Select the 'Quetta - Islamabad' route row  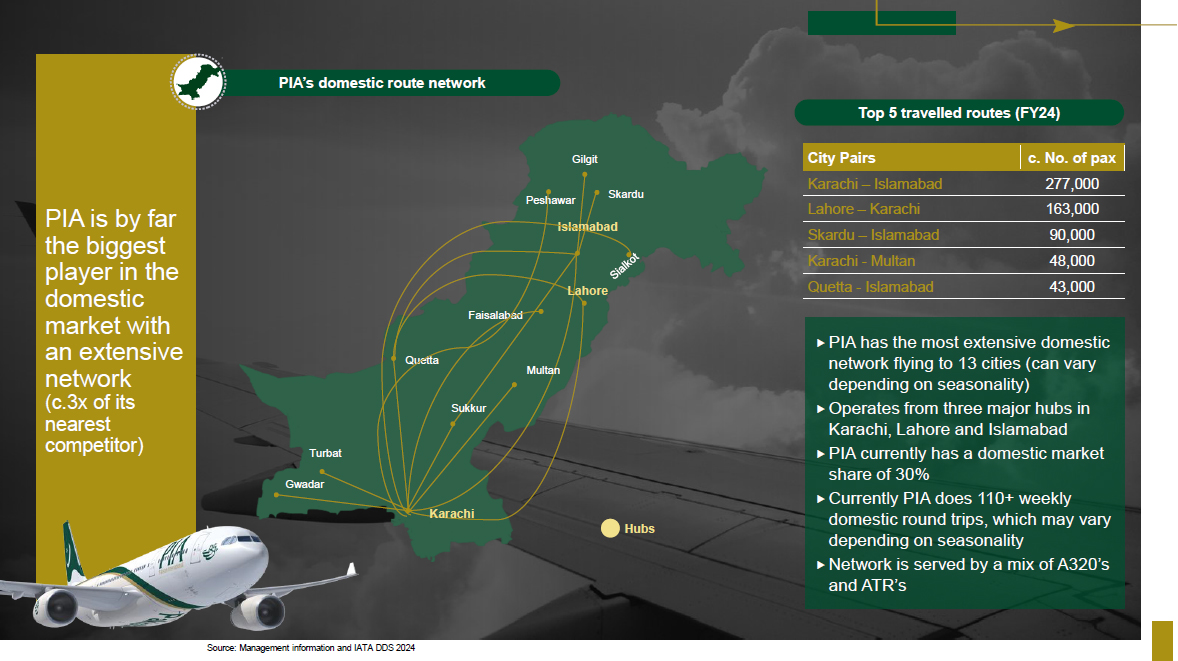click(x=964, y=286)
